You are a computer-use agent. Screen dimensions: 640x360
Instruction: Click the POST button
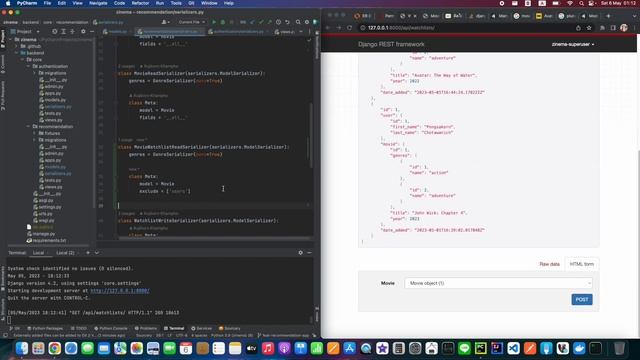click(582, 299)
